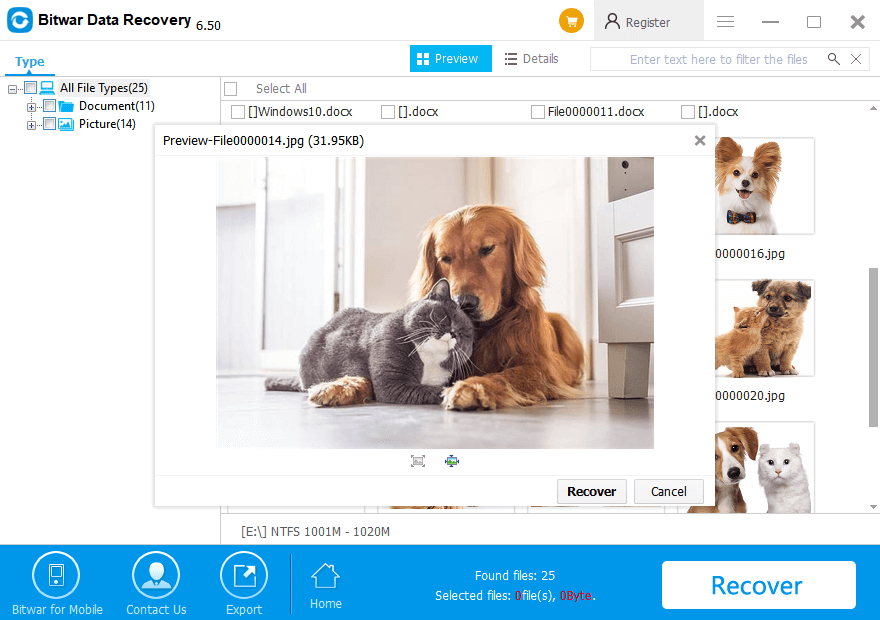Maximize the Bitwar window
Image resolution: width=880 pixels, height=620 pixels.
click(x=814, y=22)
